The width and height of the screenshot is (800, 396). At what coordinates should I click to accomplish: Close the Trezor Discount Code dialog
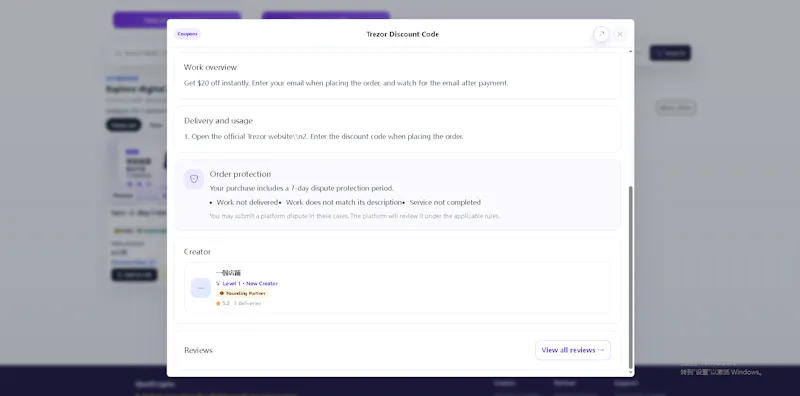click(x=620, y=34)
